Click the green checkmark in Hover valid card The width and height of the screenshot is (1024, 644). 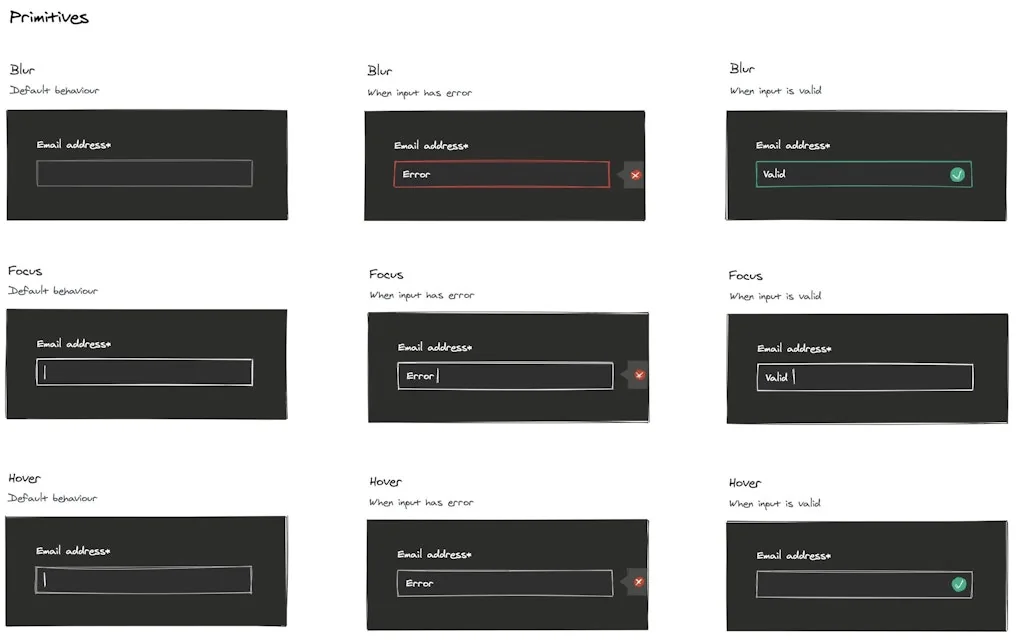(957, 584)
